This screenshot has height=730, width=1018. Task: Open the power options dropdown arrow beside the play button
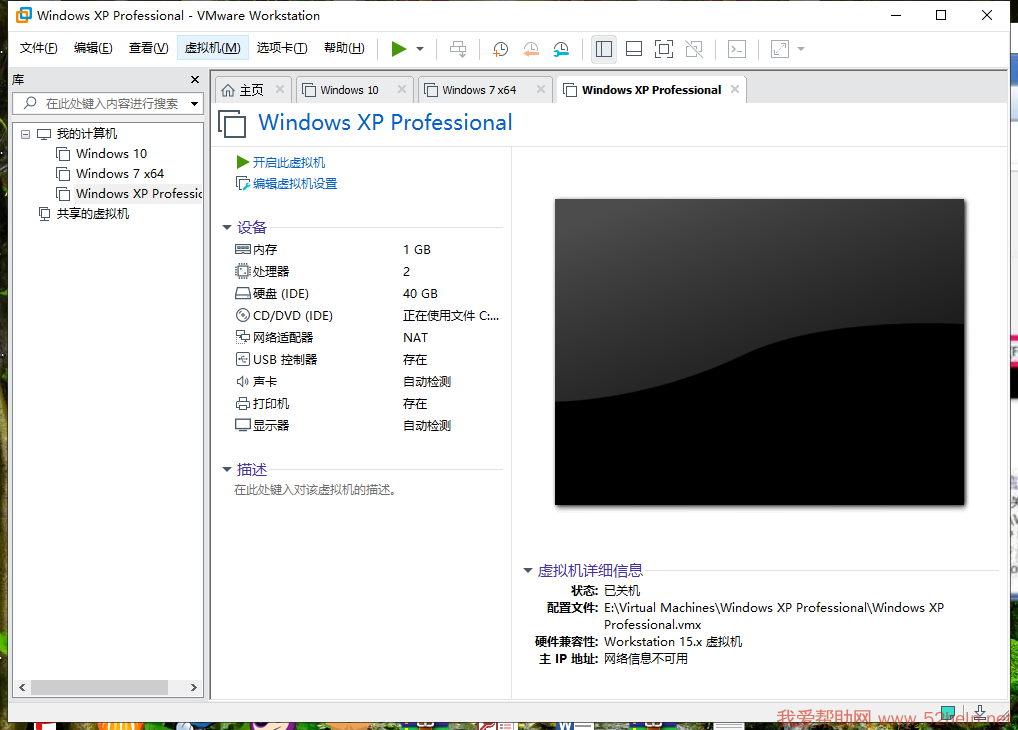point(420,49)
